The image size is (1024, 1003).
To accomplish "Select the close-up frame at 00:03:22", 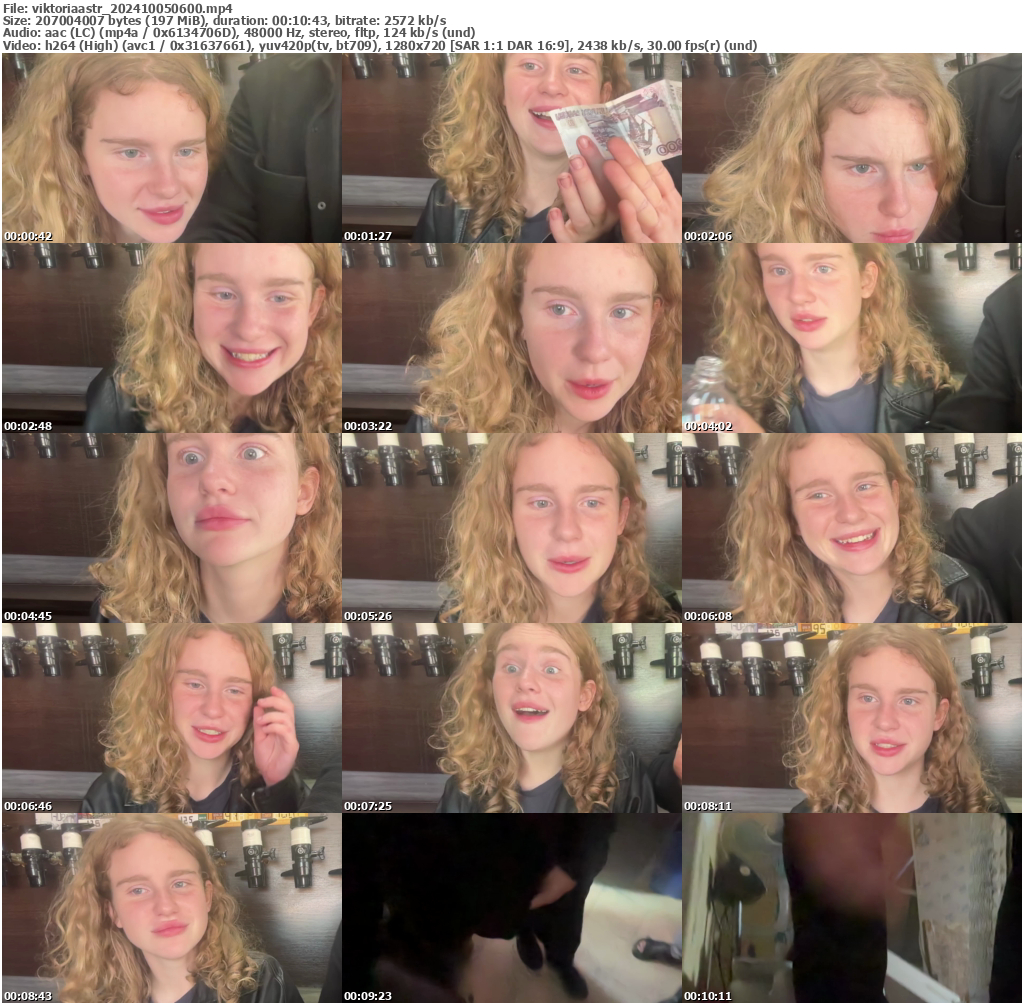I will (x=510, y=337).
